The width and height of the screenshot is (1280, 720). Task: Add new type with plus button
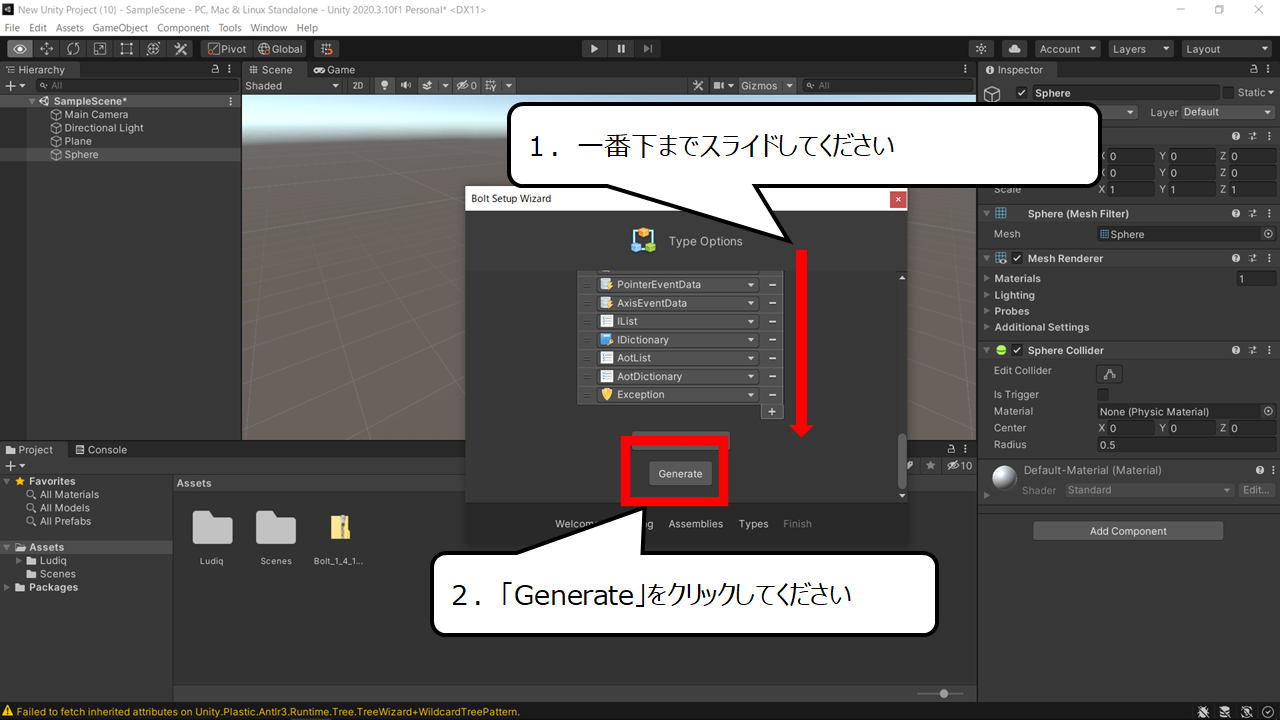click(771, 411)
